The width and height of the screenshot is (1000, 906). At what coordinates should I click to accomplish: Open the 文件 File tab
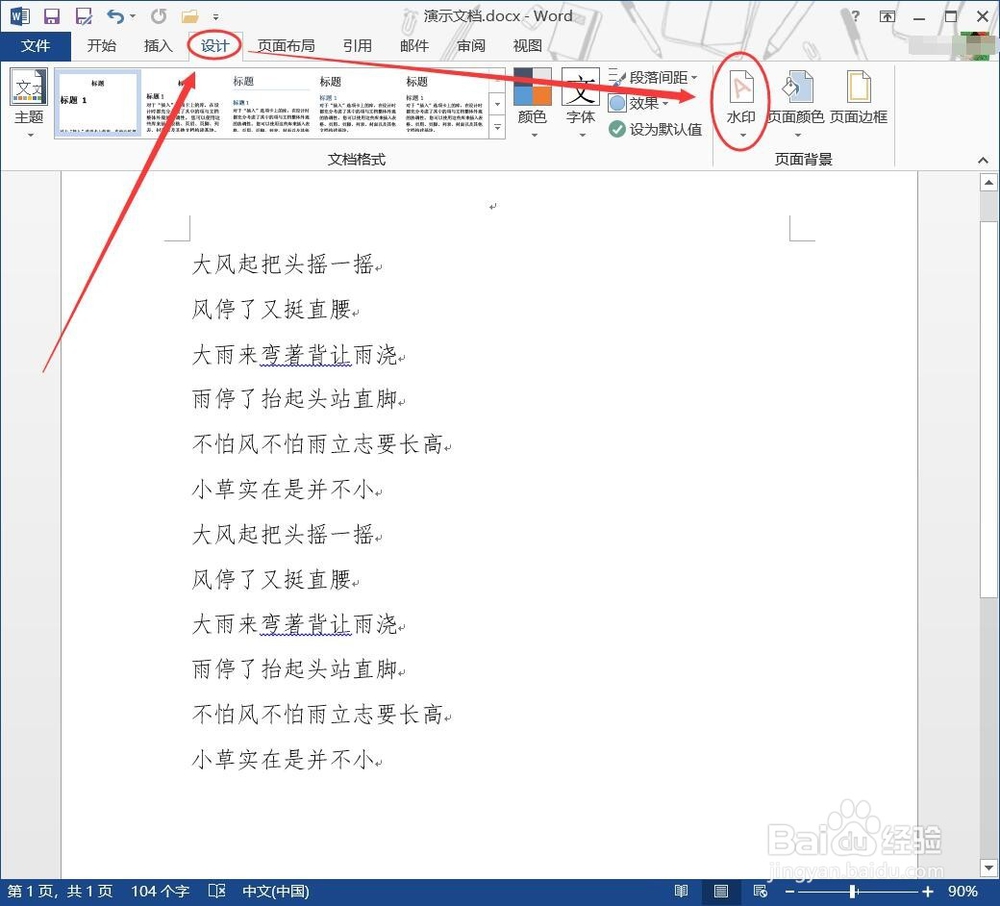click(x=35, y=45)
